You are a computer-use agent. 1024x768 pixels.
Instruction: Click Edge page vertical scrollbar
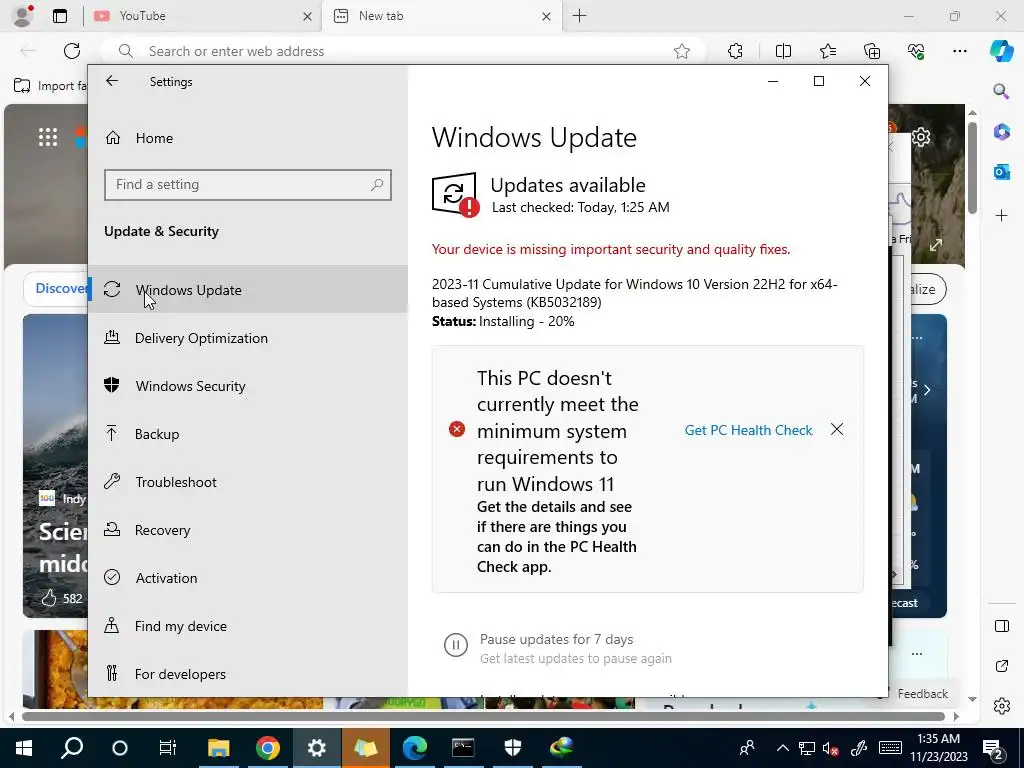[x=972, y=167]
